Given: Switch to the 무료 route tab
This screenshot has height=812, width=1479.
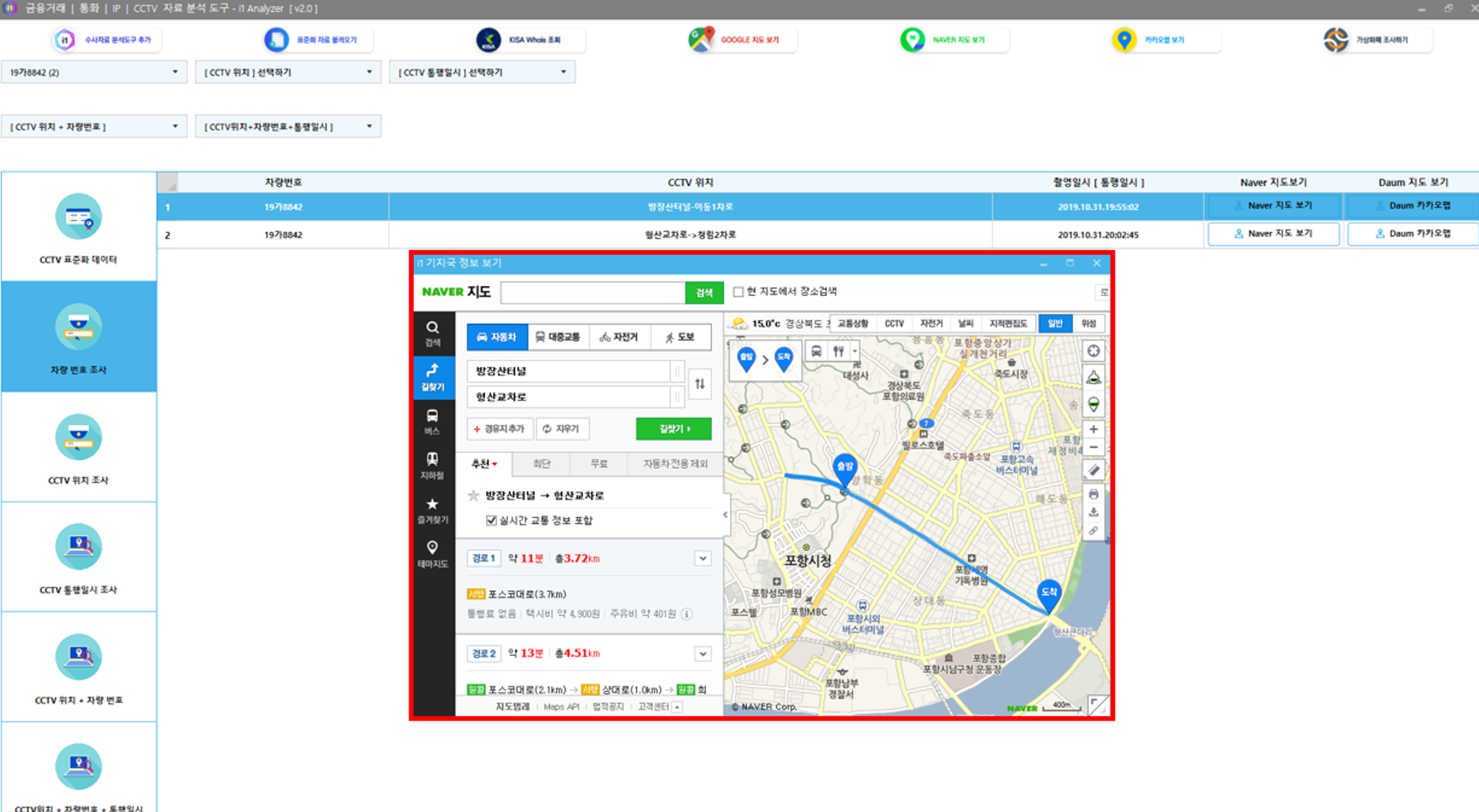Looking at the screenshot, I should click(x=599, y=464).
